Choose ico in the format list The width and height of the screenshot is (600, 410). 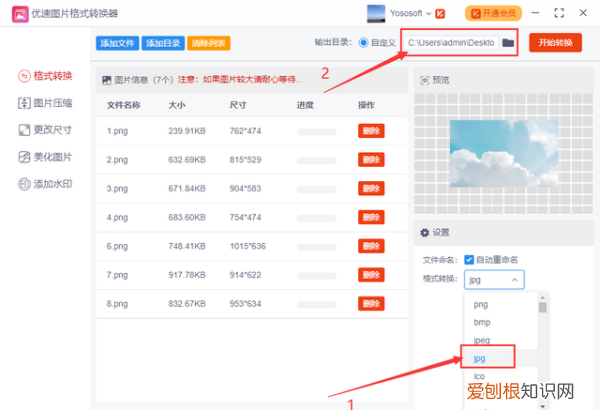479,376
